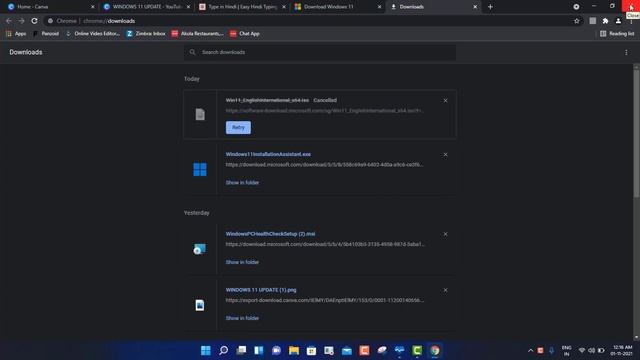Open taskbar Search
This screenshot has width=640, height=360.
pos(224,350)
